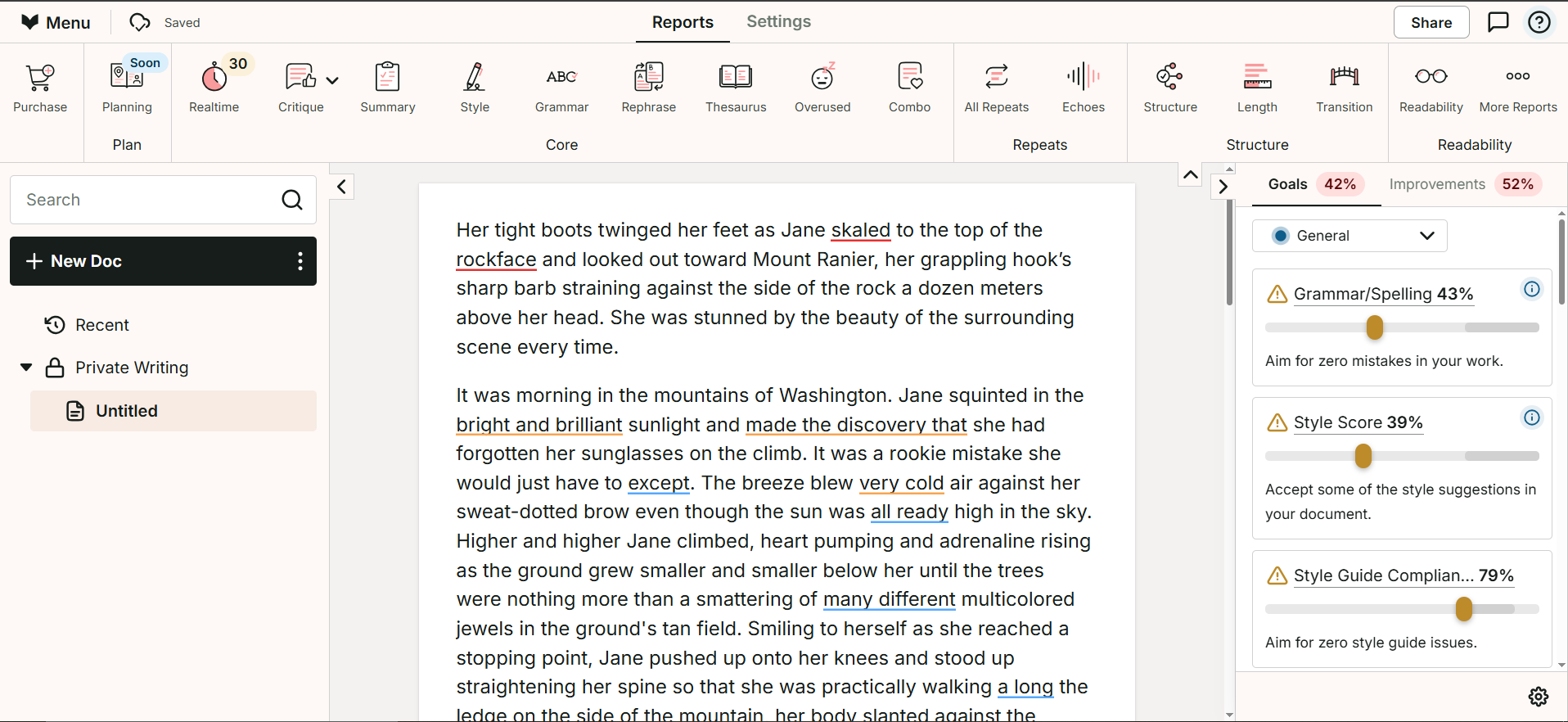Click the underlined phrase many different

point(889,599)
